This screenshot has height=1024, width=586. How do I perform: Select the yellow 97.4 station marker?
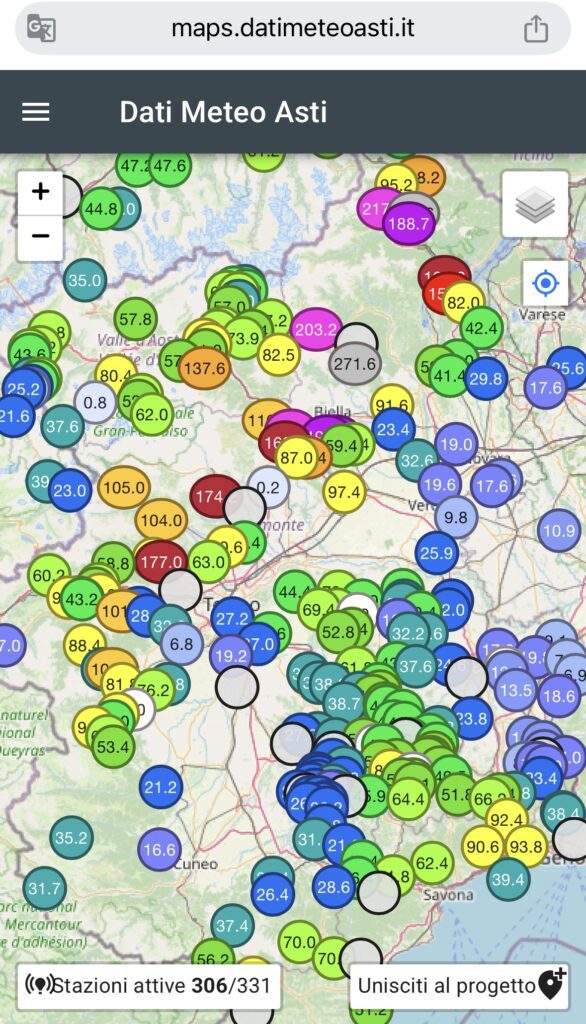coord(344,491)
